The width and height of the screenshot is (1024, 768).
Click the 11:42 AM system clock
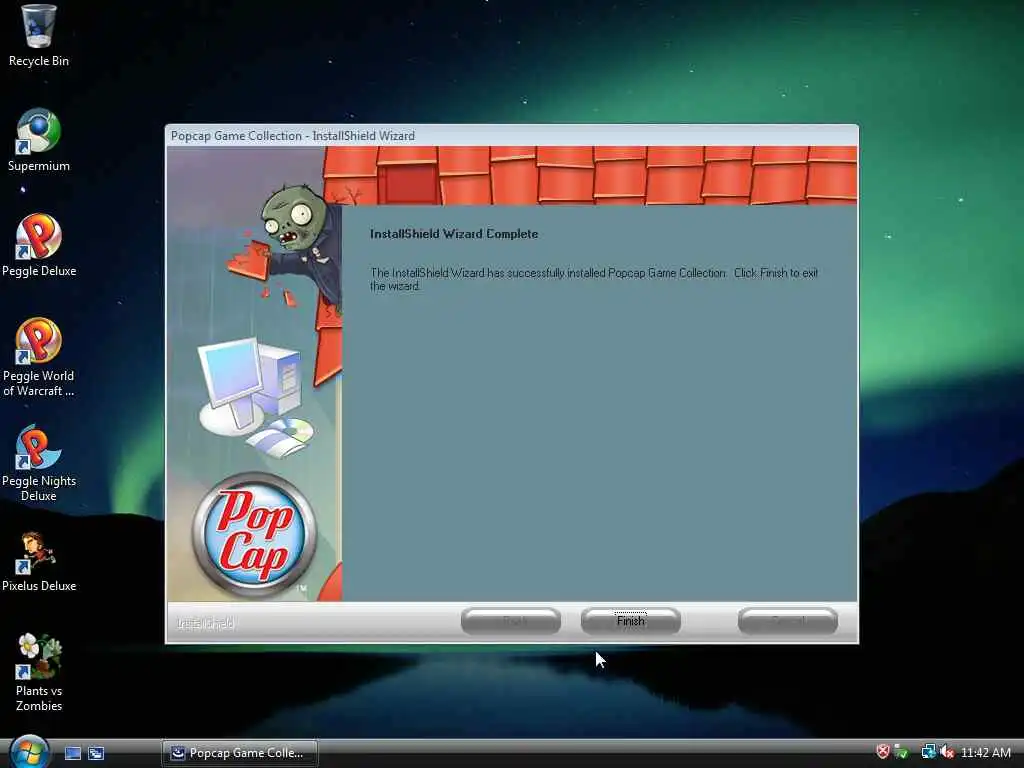pos(985,752)
